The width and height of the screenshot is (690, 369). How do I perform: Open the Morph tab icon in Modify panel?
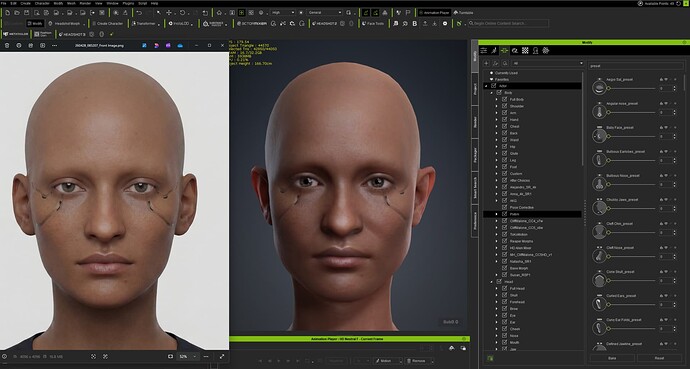pos(504,51)
